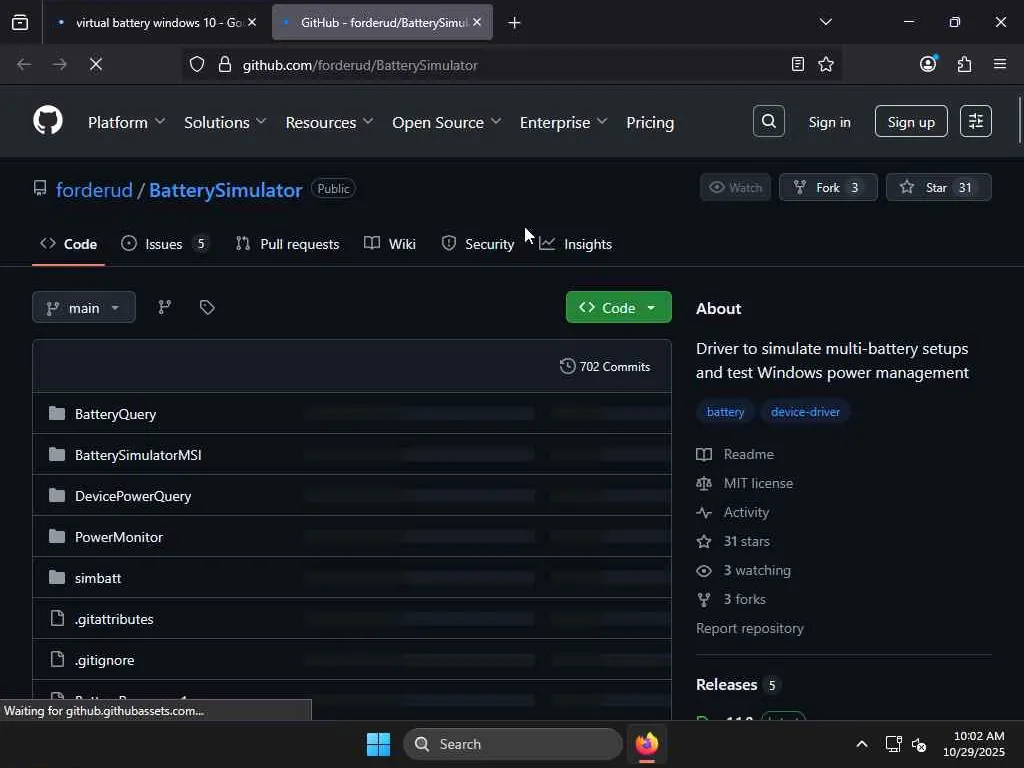Click the Windows Start icon
1024x768 pixels.
[378, 744]
